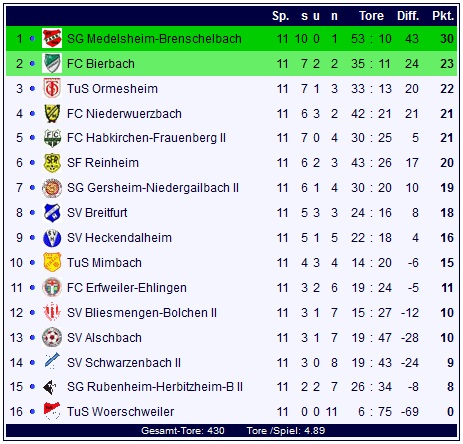Click the SV Heckendalheim crest
Viewport: 463px width, 444px height.
pos(52,238)
